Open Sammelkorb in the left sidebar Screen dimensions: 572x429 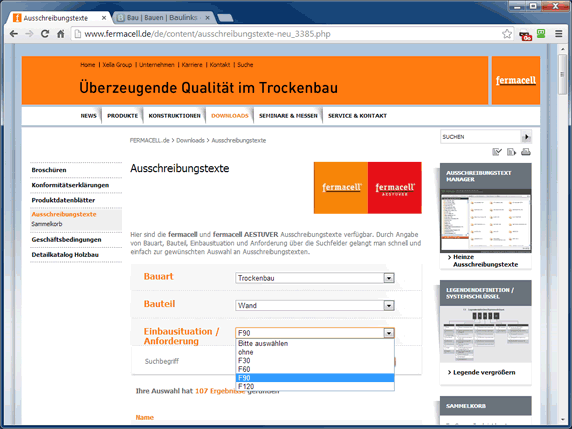(x=47, y=224)
